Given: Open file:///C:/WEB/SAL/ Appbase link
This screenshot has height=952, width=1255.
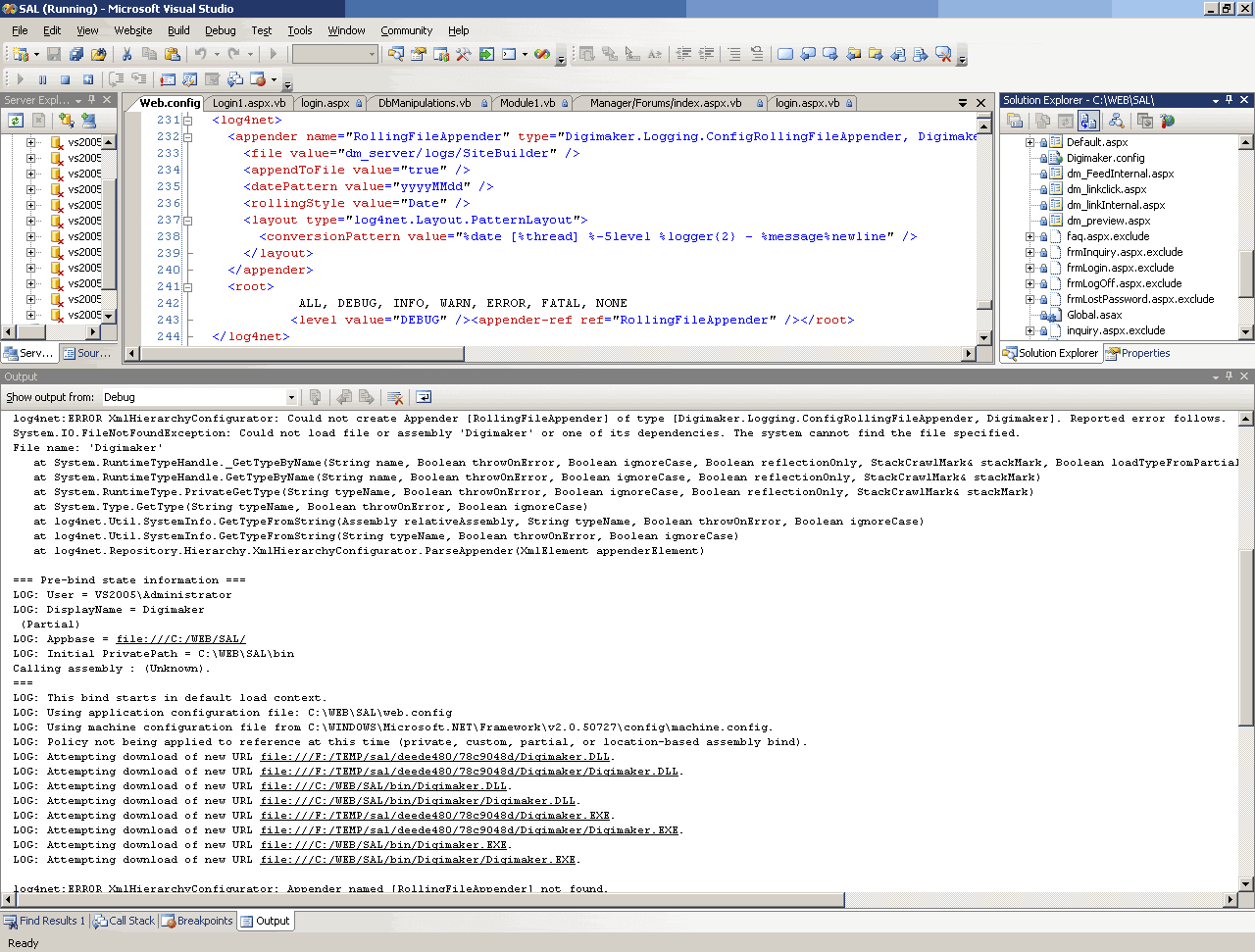Looking at the screenshot, I should pyautogui.click(x=180, y=639).
